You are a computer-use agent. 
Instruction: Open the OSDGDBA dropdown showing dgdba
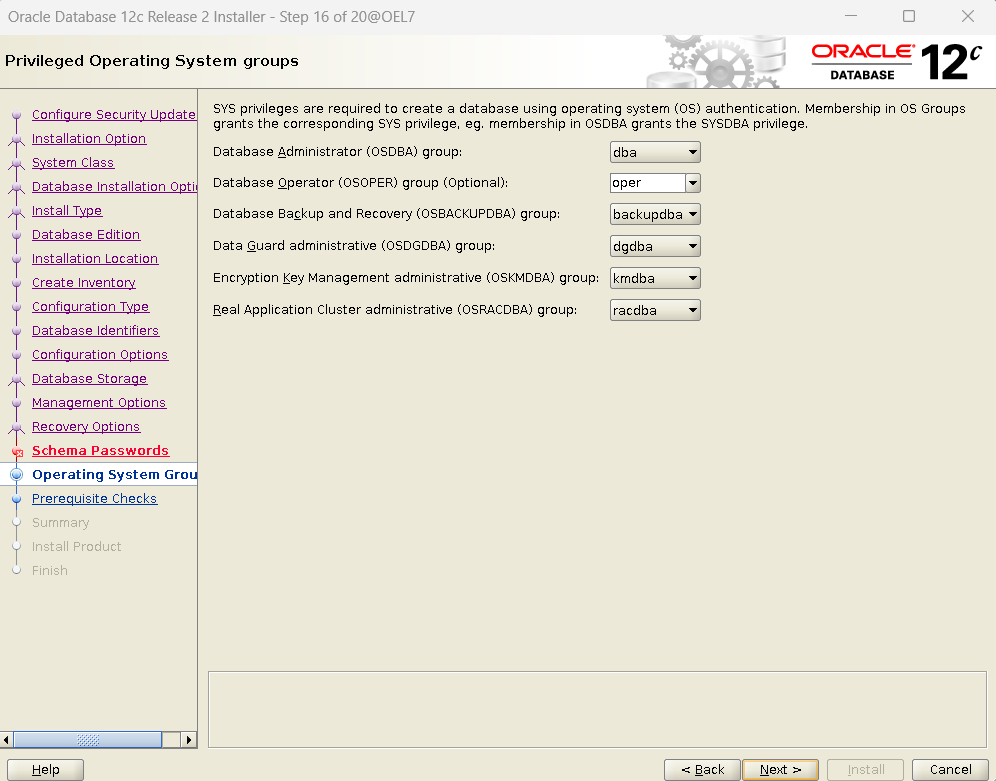pos(655,246)
